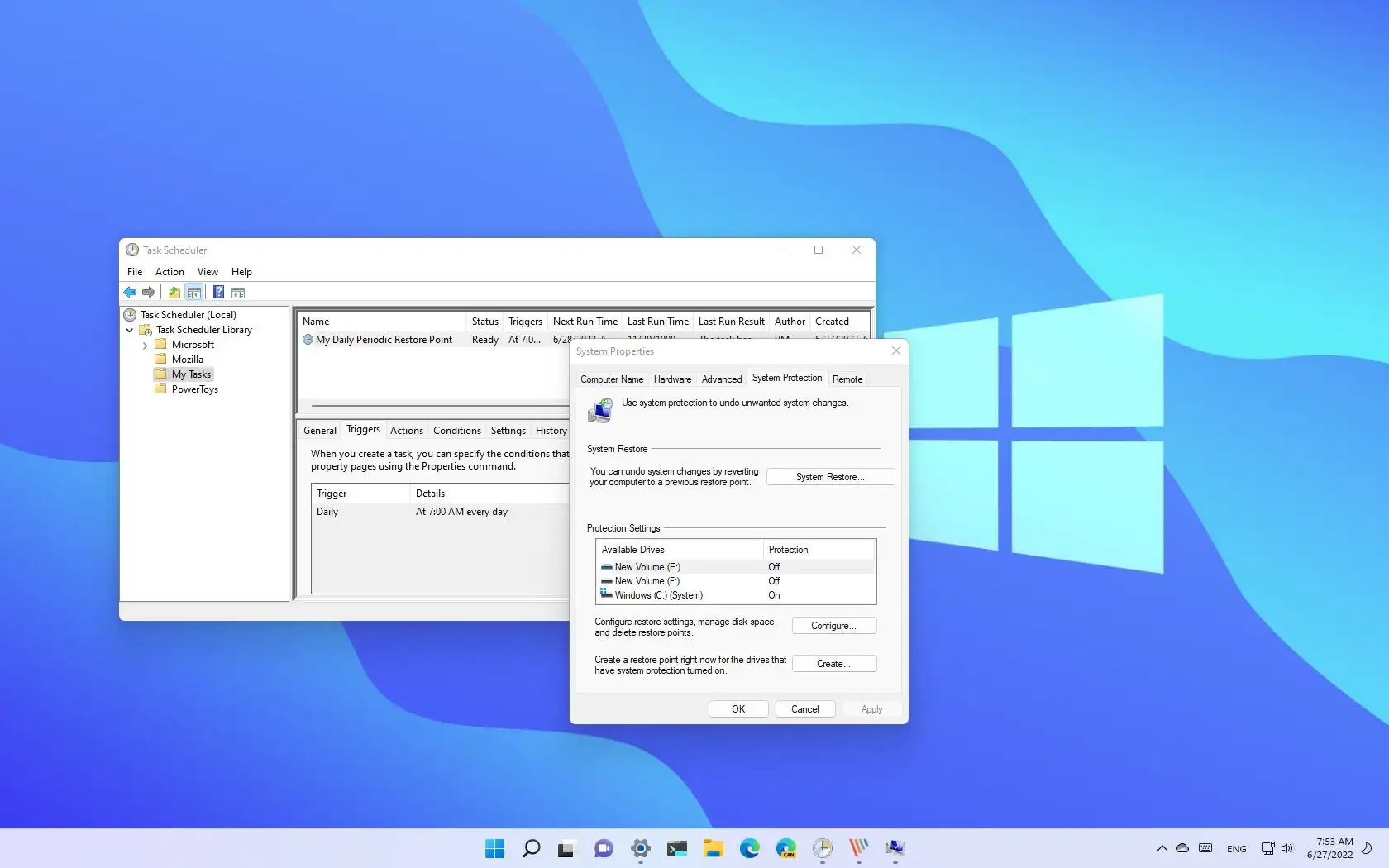The image size is (1389, 868).
Task: Select the My Daily Periodic Restore Point task
Action: click(384, 340)
